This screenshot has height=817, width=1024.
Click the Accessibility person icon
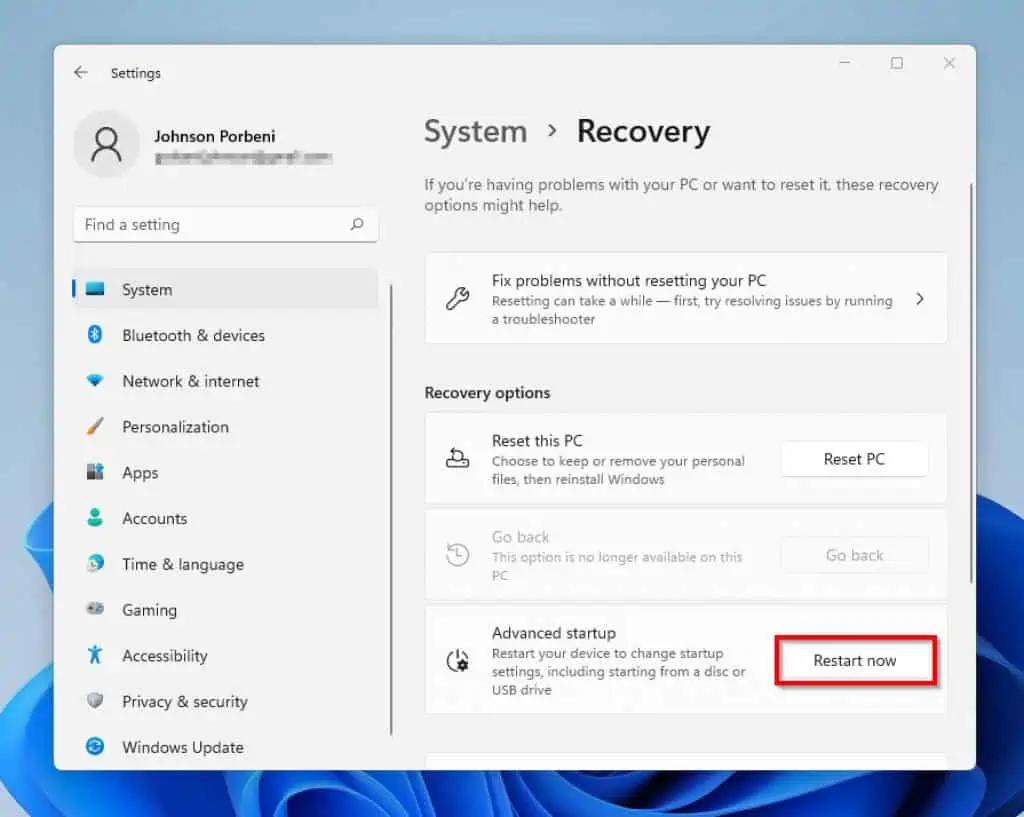coord(95,656)
